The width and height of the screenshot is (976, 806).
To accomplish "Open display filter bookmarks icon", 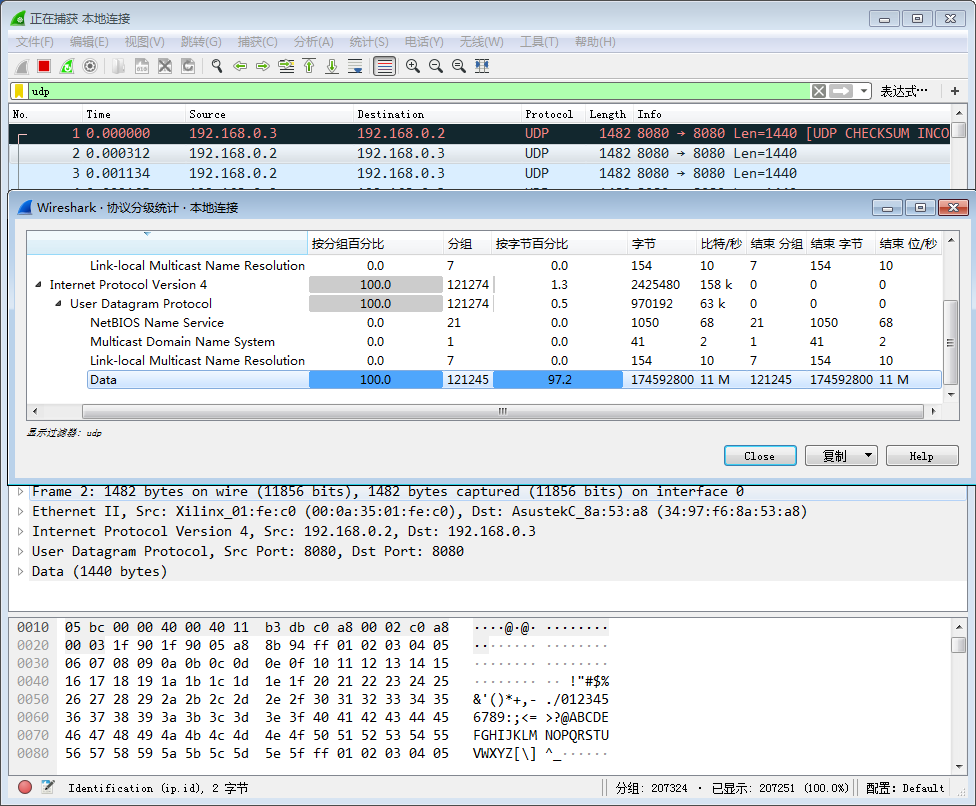I will 19,91.
